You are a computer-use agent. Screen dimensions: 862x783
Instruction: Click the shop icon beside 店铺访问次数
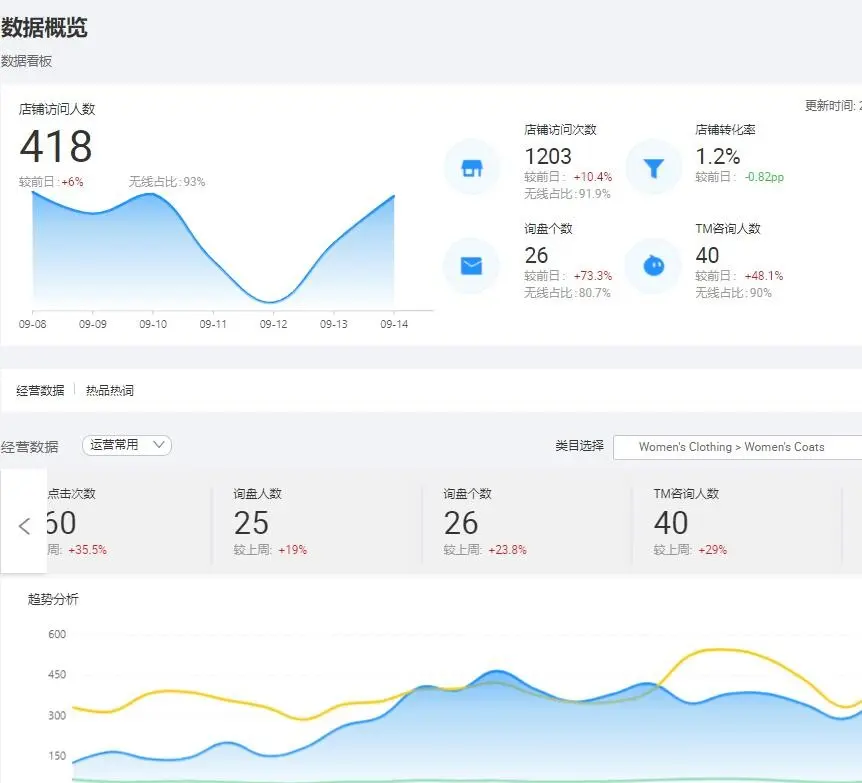pos(470,167)
